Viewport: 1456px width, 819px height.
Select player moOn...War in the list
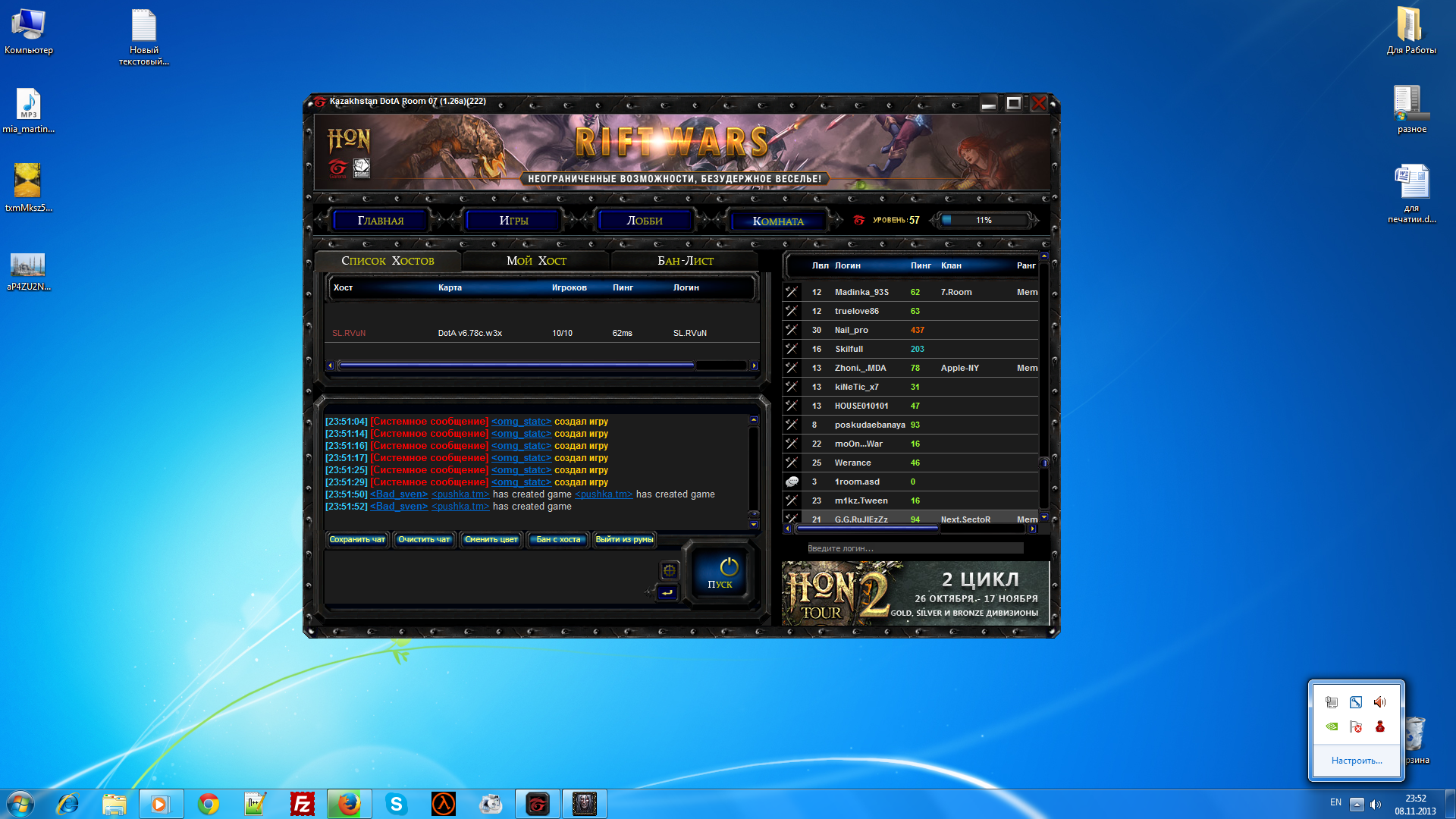click(910, 444)
